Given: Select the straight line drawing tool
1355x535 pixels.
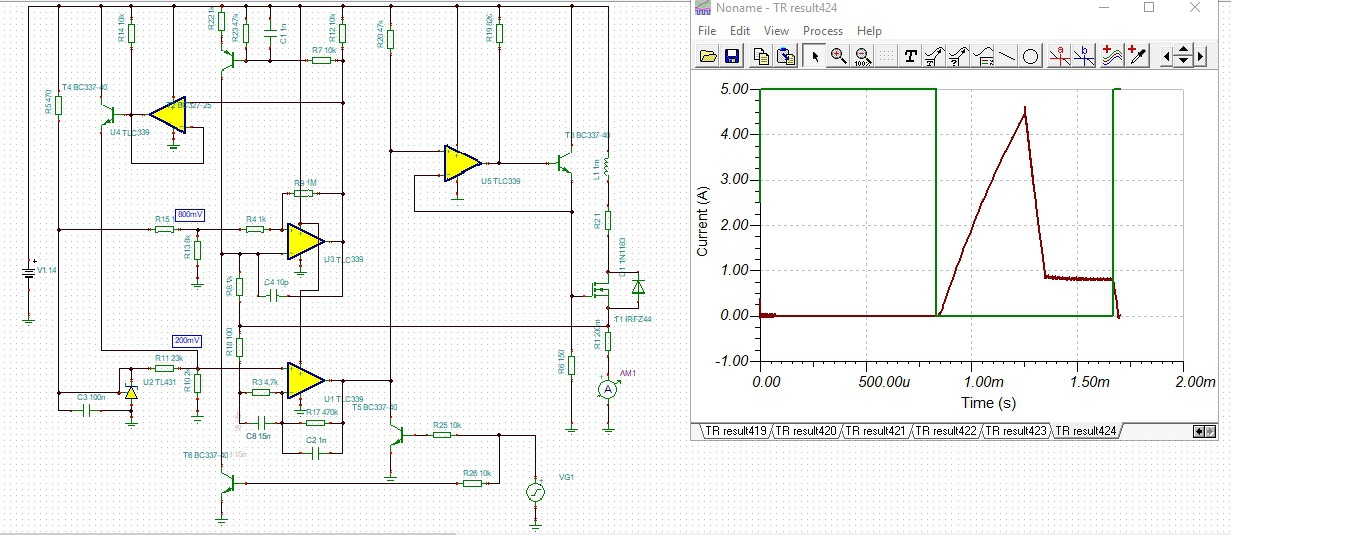Looking at the screenshot, I should click(x=1008, y=56).
